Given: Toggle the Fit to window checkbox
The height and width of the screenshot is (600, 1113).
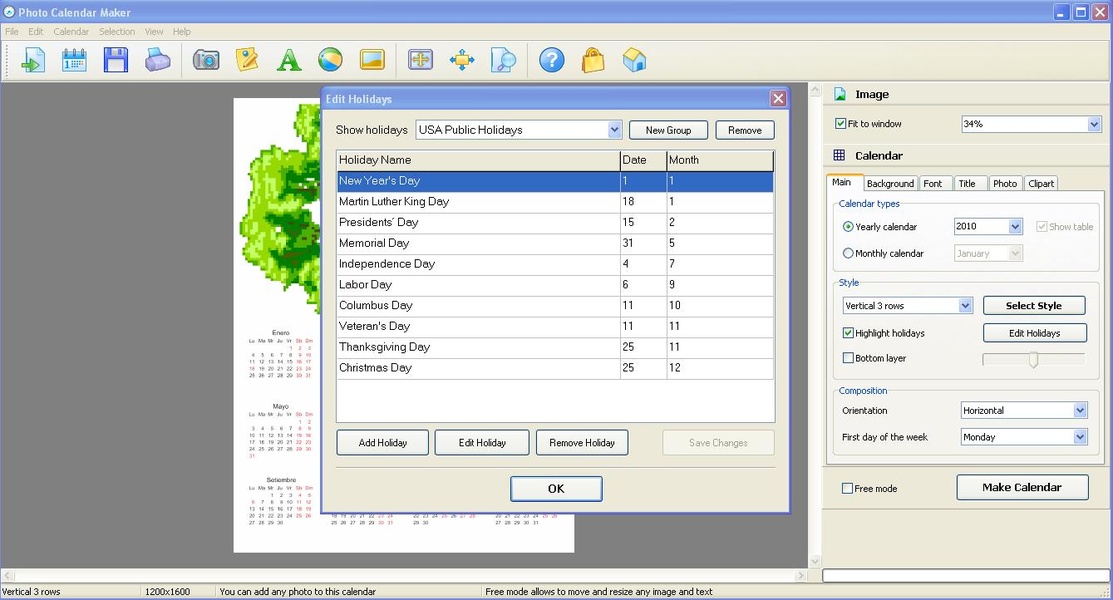Looking at the screenshot, I should [840, 124].
